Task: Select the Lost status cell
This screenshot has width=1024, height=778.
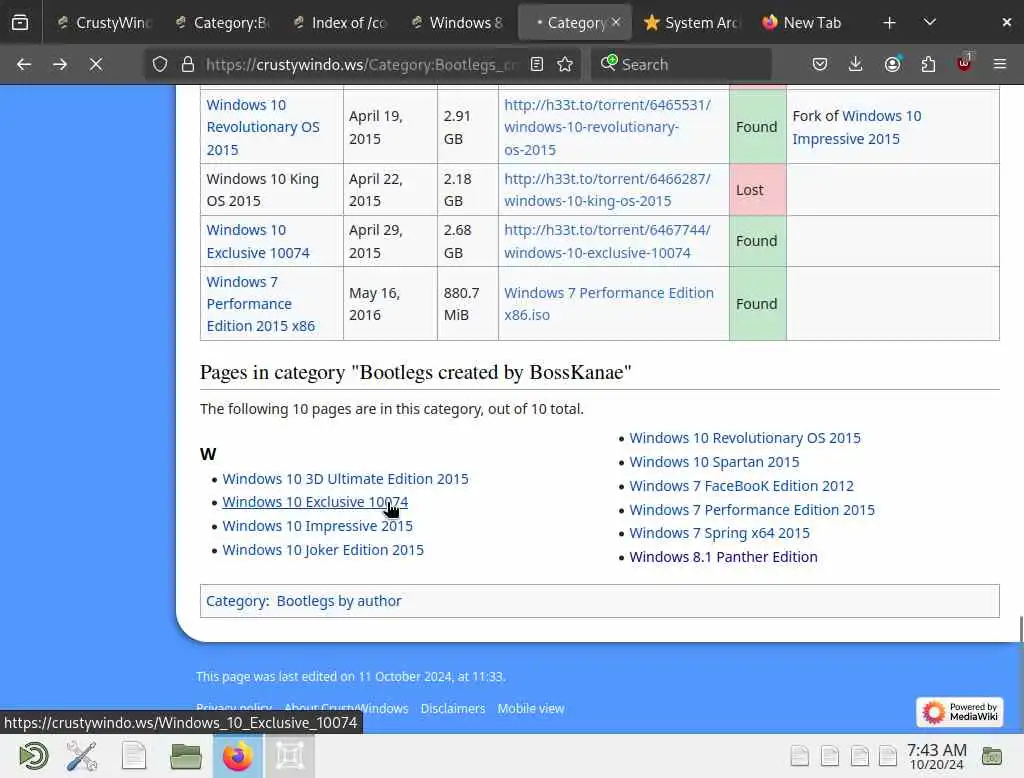Action: click(758, 190)
